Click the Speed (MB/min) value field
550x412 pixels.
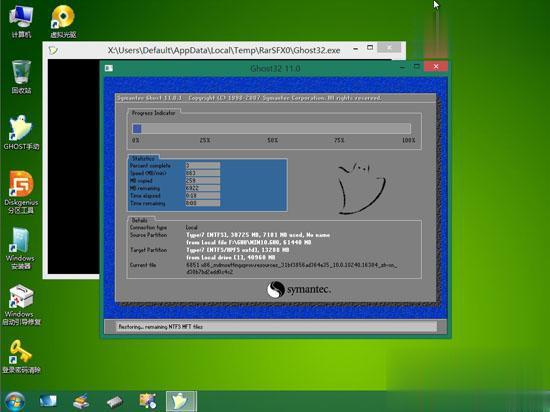point(203,173)
